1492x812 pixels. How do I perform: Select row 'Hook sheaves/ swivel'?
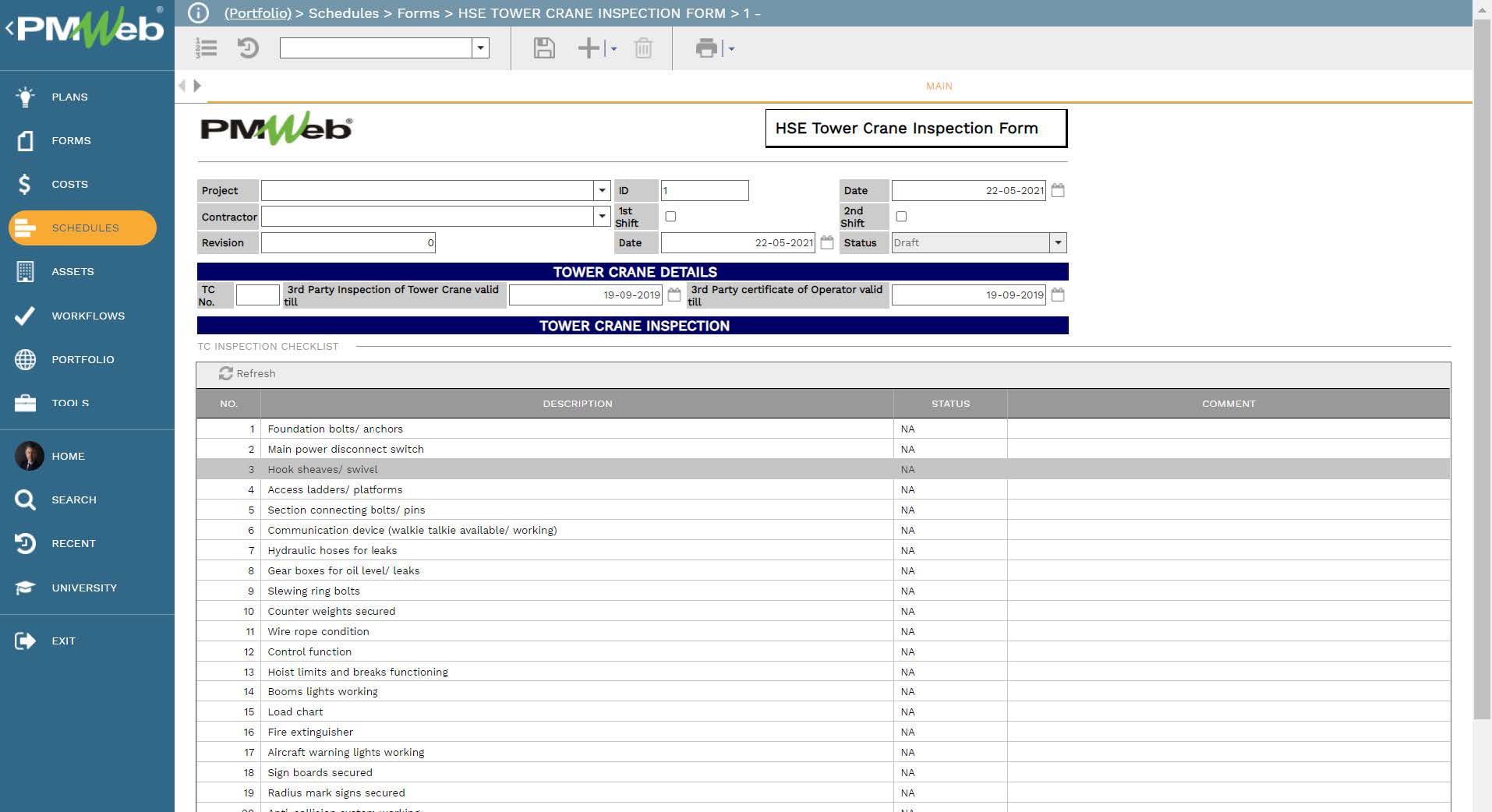pyautogui.click(x=823, y=469)
